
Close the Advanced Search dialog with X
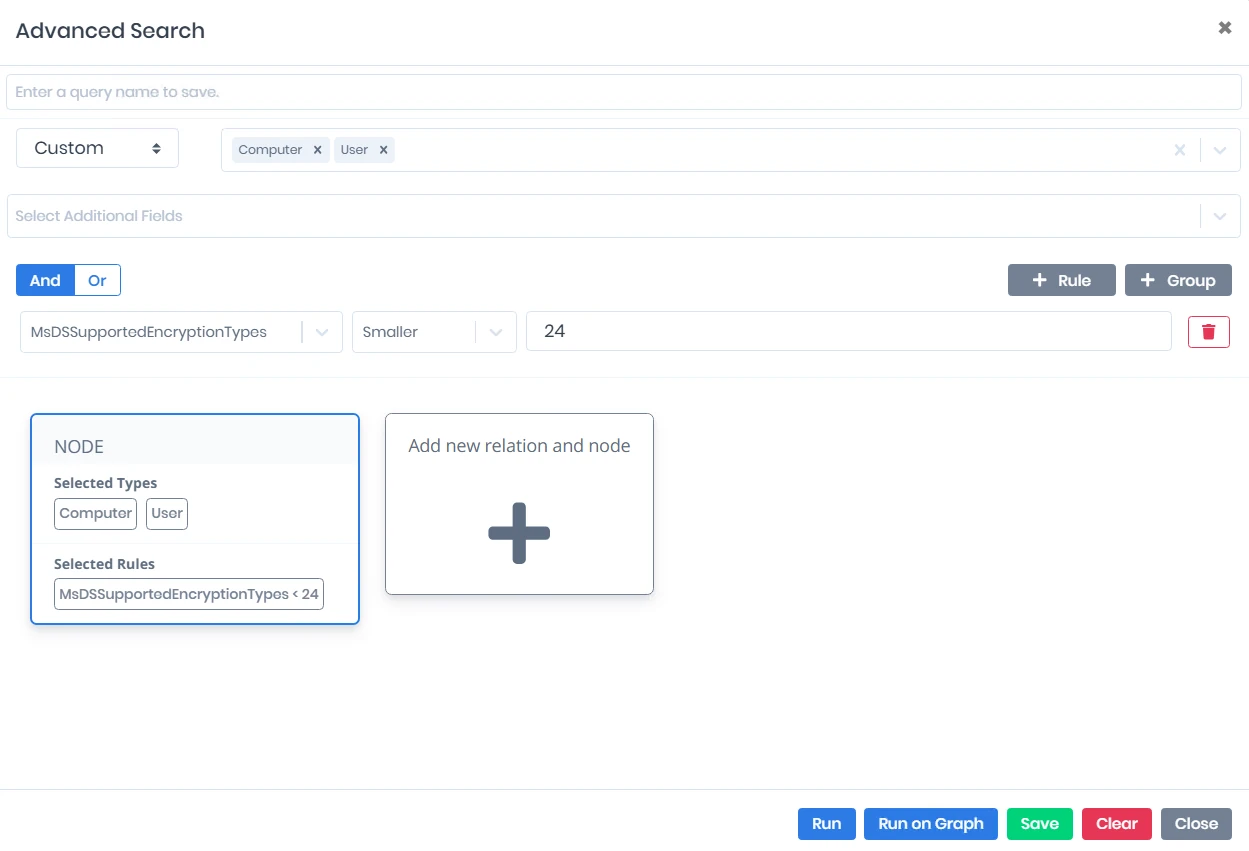(x=1225, y=28)
